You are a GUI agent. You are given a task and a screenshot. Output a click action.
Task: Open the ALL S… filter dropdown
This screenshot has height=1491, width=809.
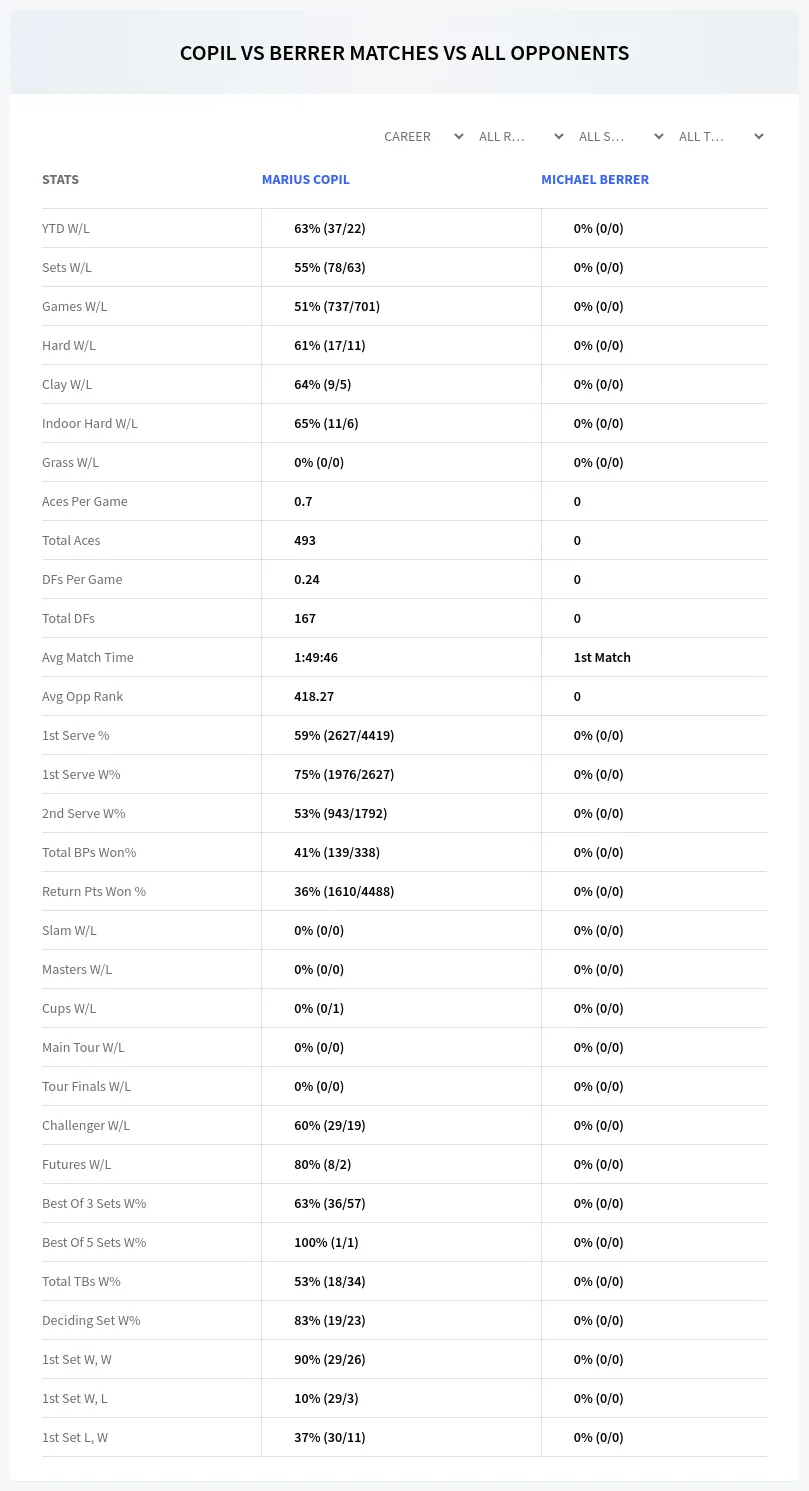point(620,136)
